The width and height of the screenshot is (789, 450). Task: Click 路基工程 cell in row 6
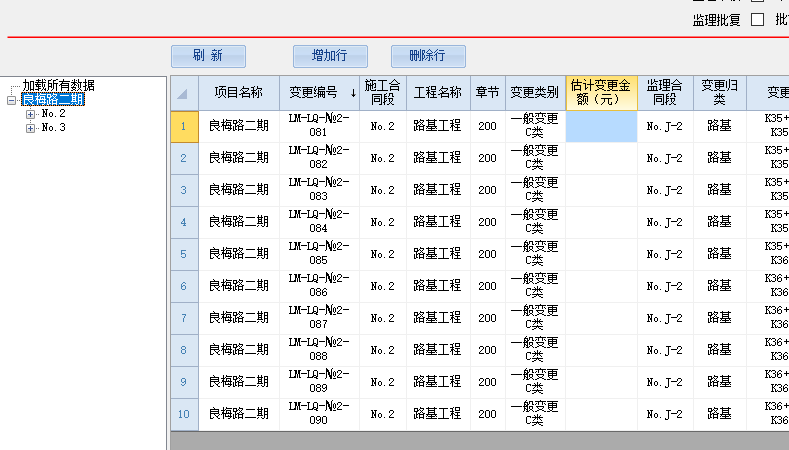(x=438, y=286)
